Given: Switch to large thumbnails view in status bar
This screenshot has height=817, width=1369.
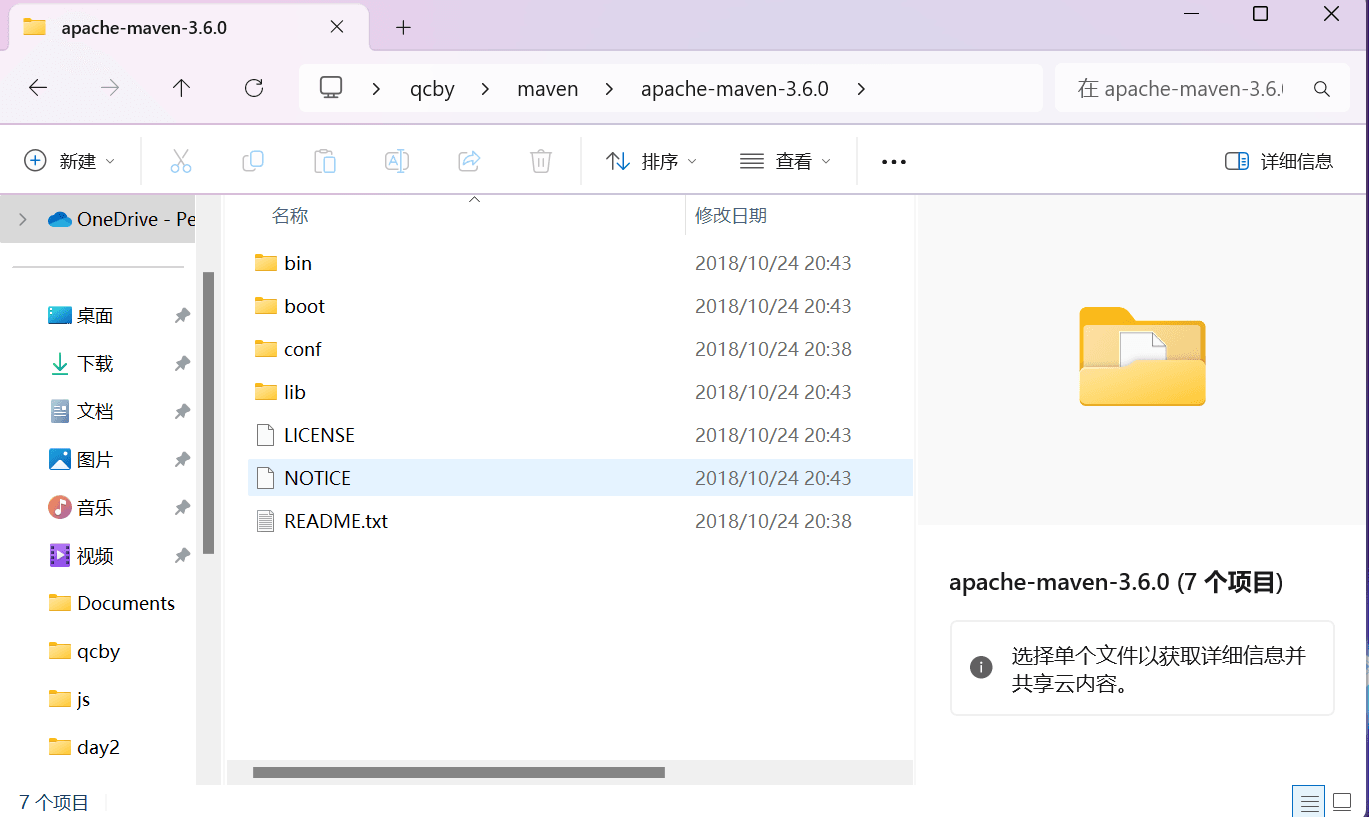Looking at the screenshot, I should click(1342, 802).
